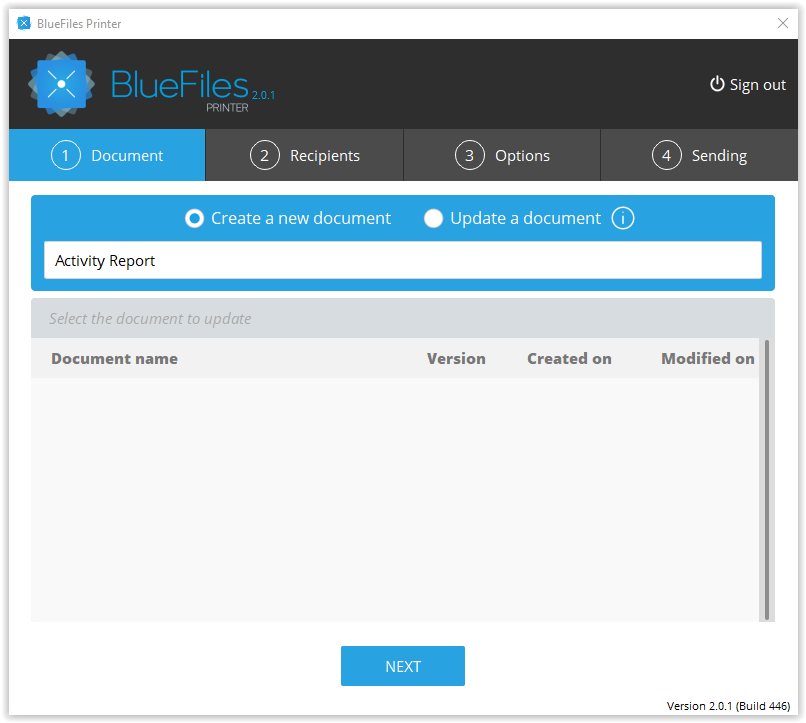The width and height of the screenshot is (806, 723).
Task: Sort by Version column header
Action: pyautogui.click(x=456, y=359)
